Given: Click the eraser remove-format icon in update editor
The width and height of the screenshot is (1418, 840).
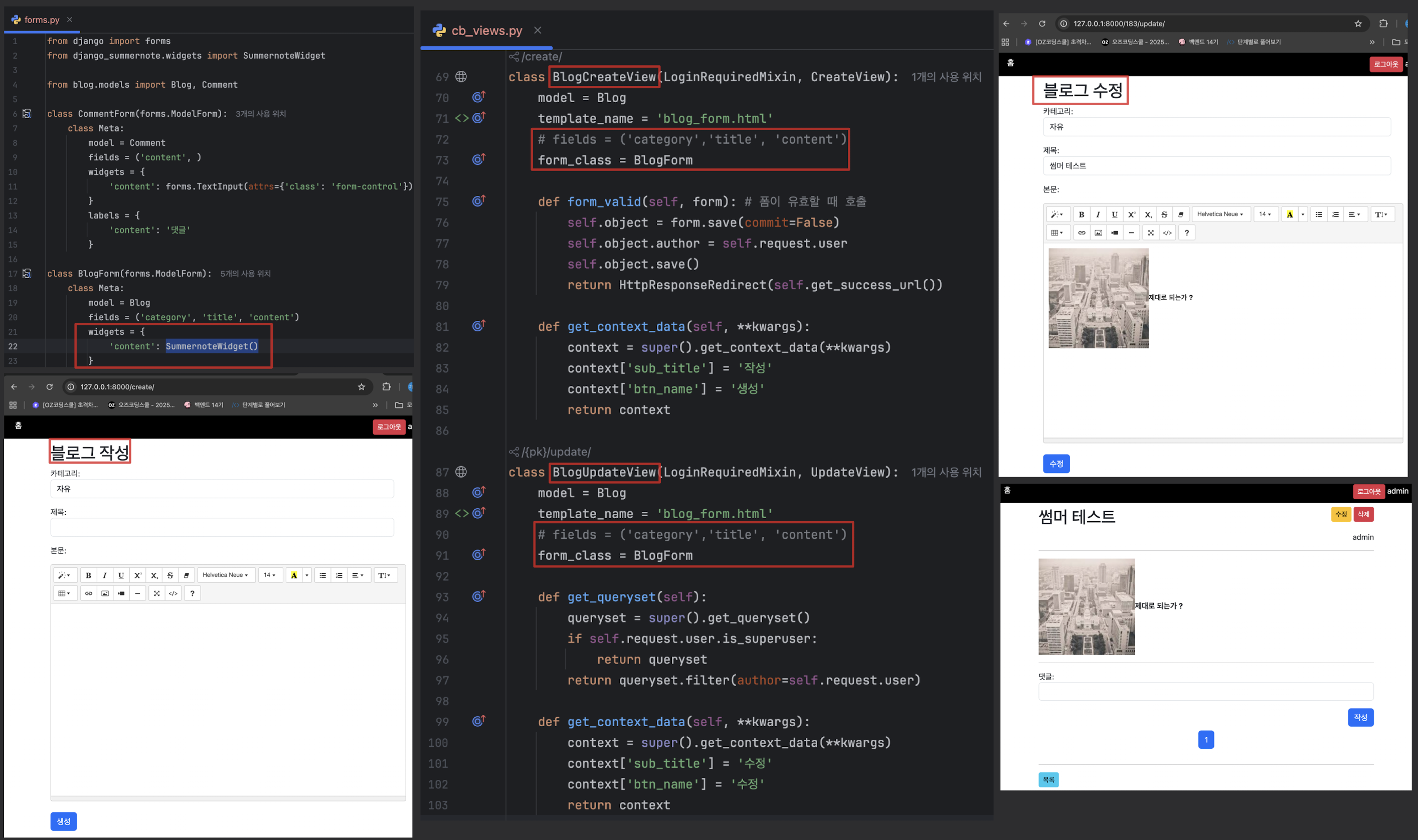Looking at the screenshot, I should click(x=1181, y=215).
